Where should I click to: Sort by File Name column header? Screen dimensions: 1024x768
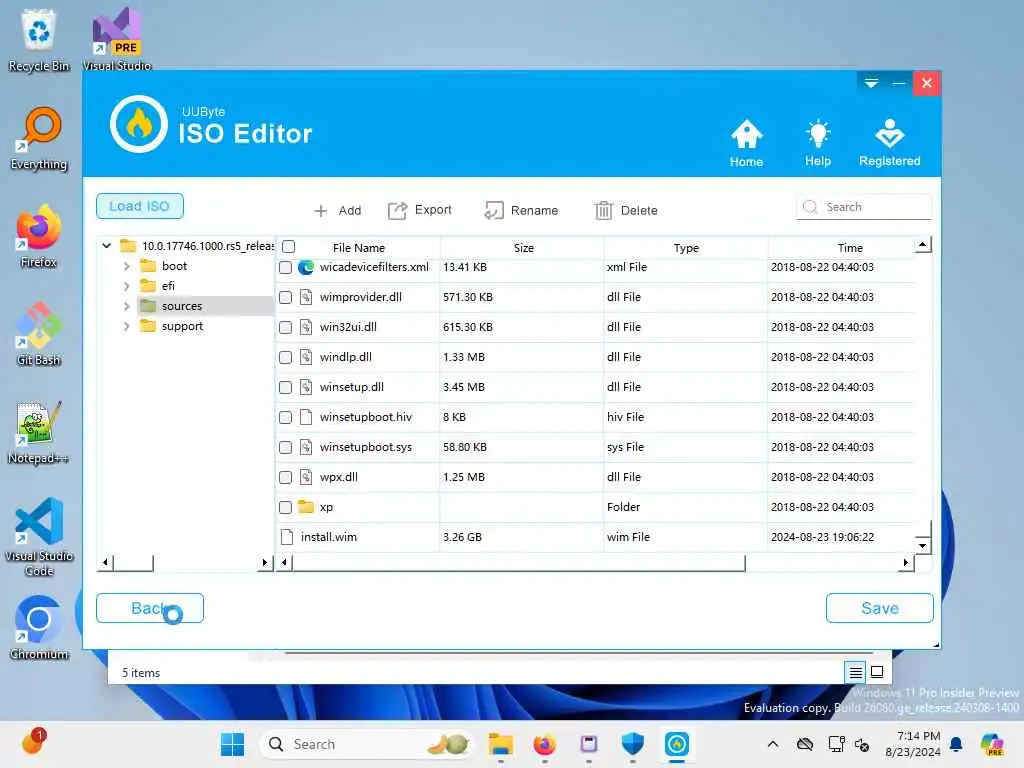[x=359, y=248]
